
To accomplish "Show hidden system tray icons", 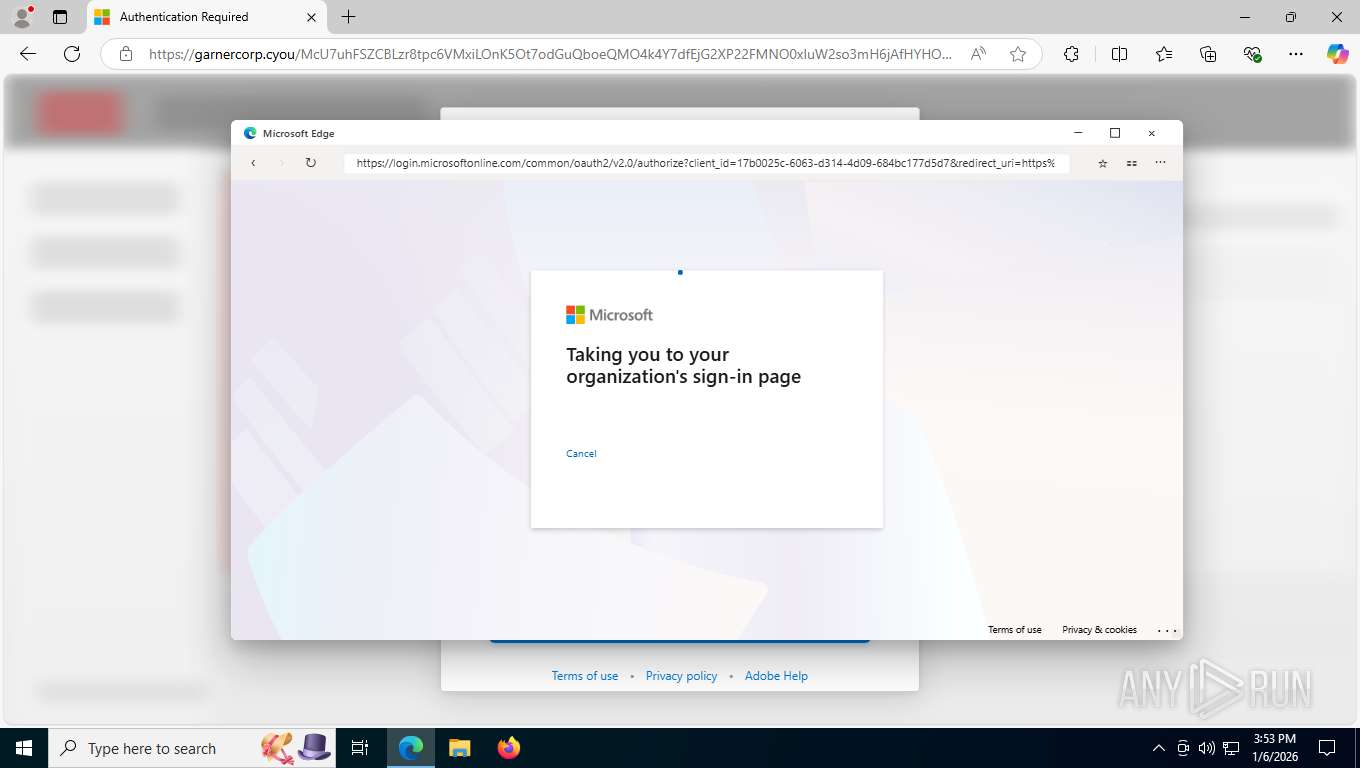I will point(1159,748).
